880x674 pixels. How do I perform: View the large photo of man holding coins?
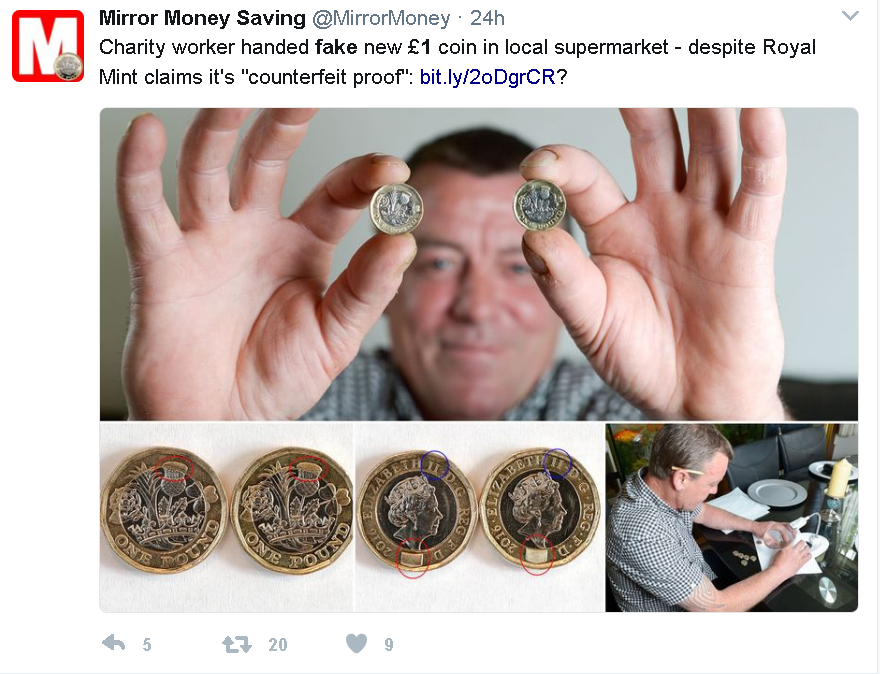(479, 264)
